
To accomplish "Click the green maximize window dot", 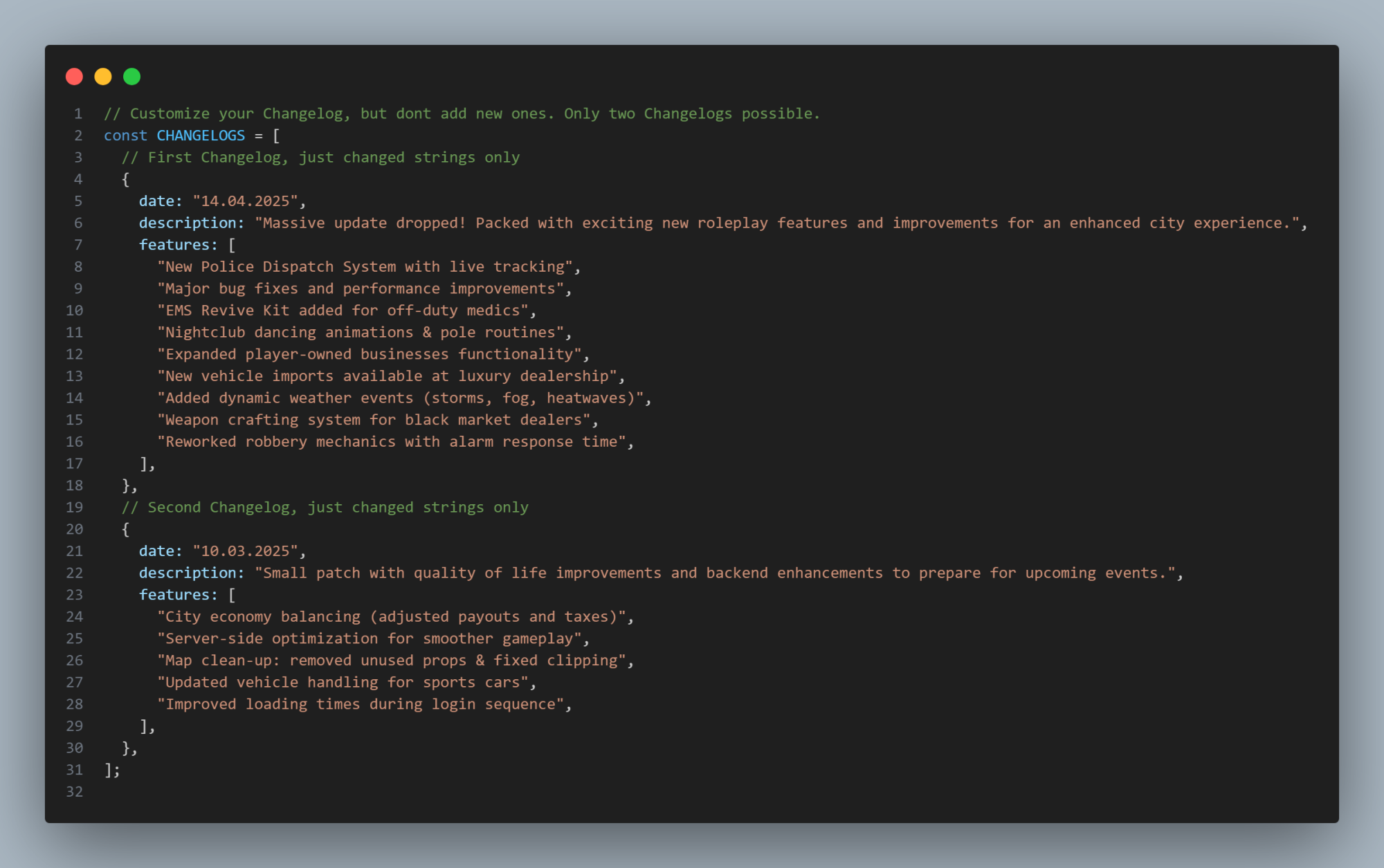I will coord(132,76).
